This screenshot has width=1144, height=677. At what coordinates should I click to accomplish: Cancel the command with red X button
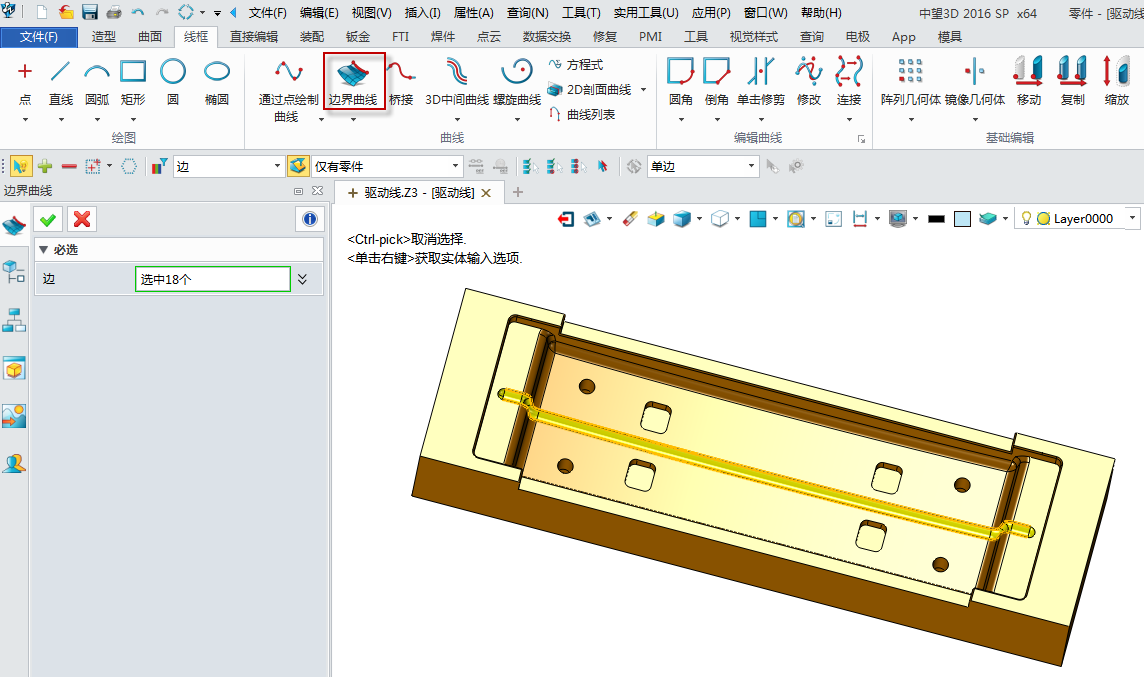(81, 219)
